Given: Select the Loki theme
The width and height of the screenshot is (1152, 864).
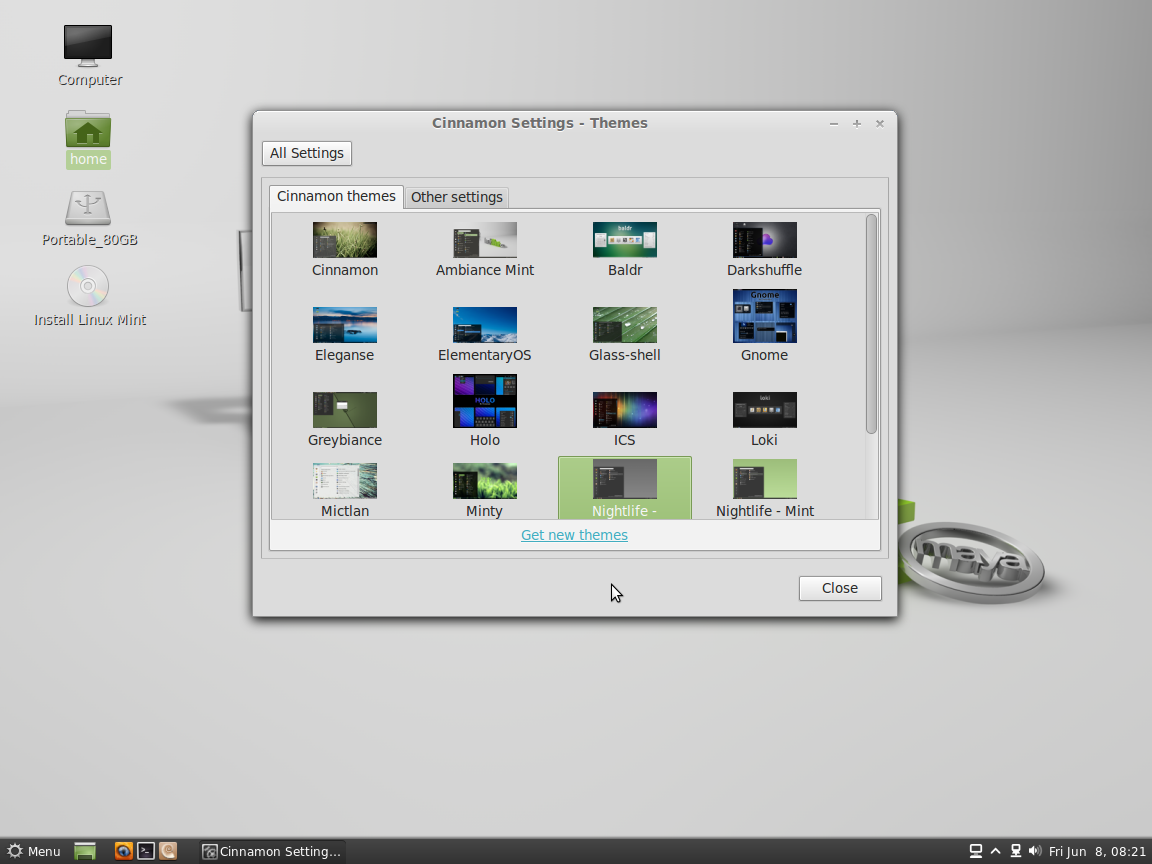Looking at the screenshot, I should click(764, 420).
